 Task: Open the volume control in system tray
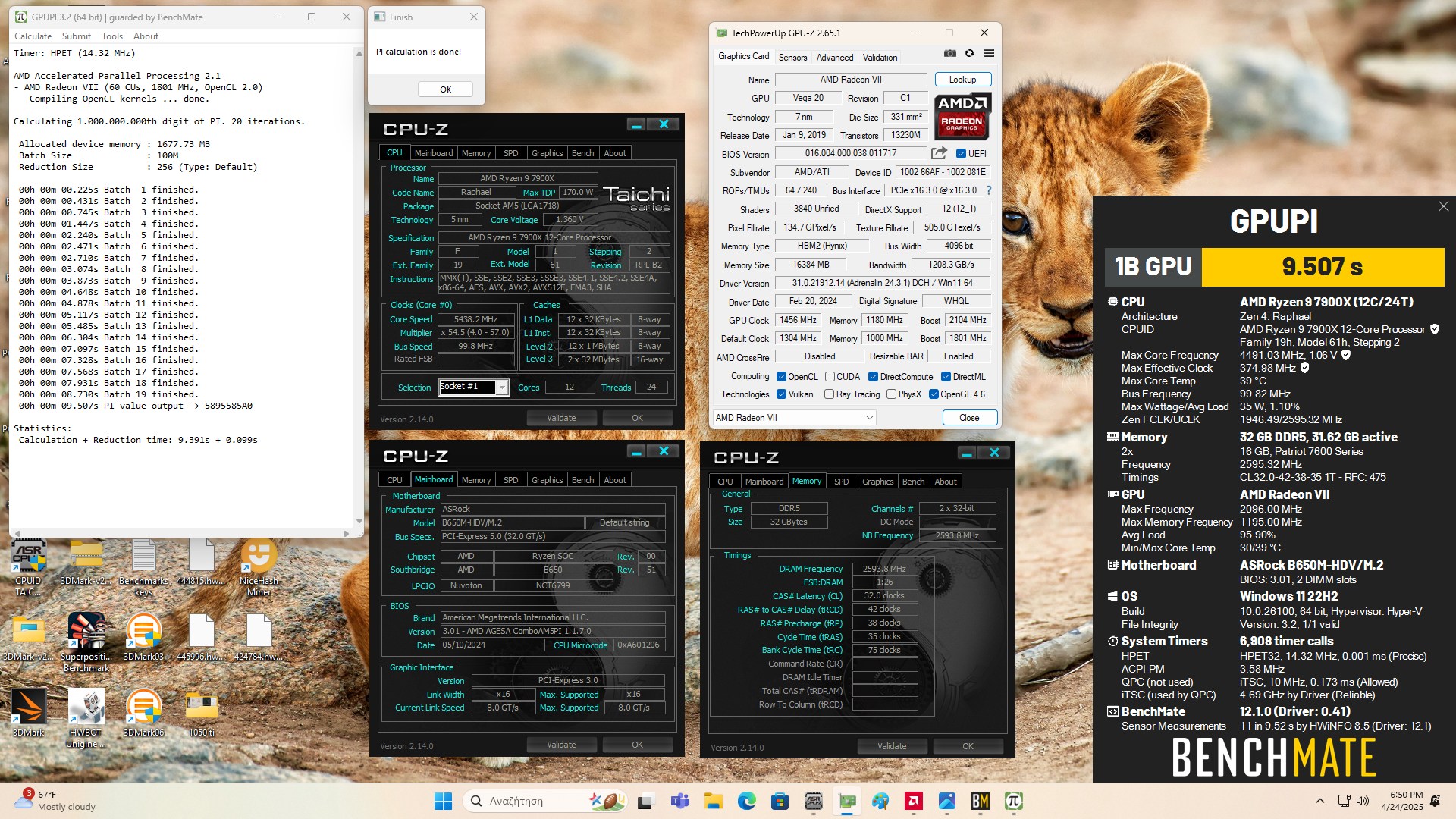(x=1362, y=801)
